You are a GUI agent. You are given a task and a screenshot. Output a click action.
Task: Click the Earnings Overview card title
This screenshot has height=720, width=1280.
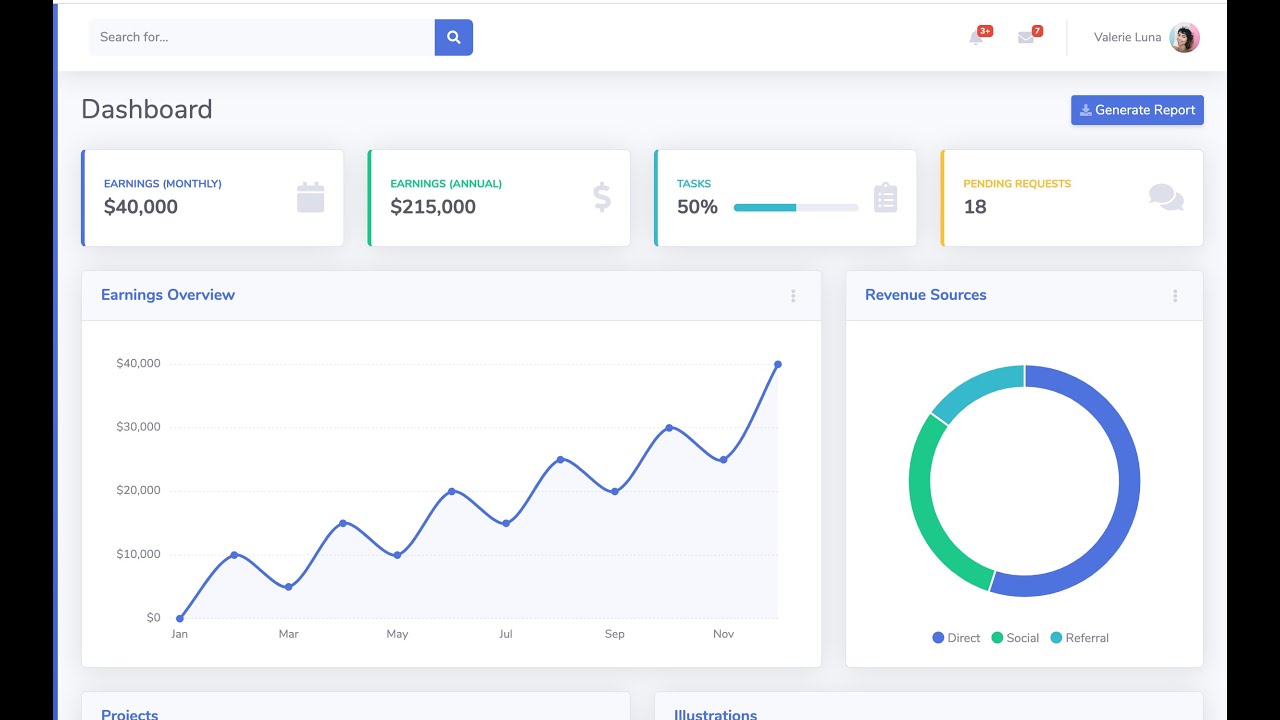coord(168,295)
